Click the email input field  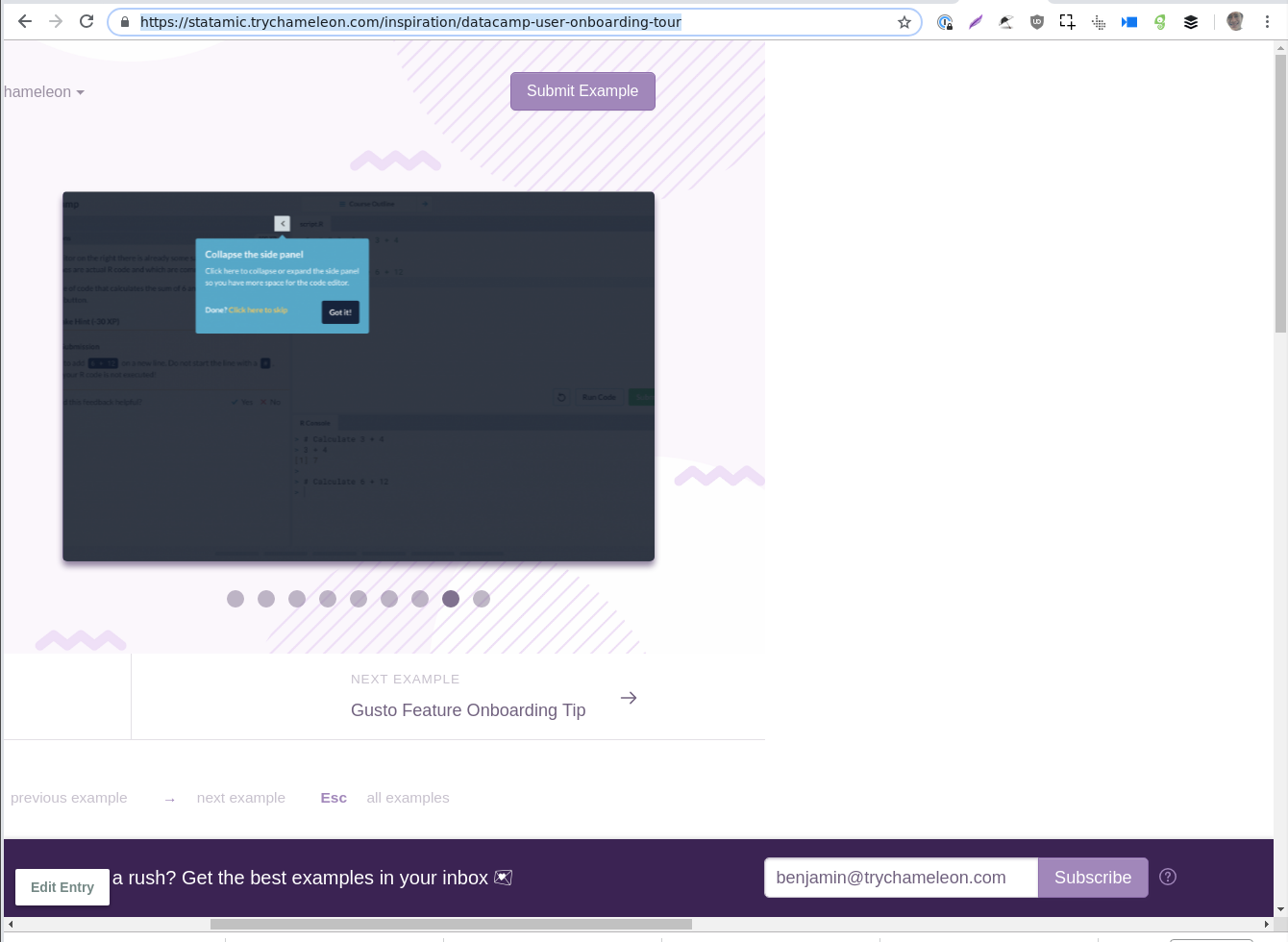[901, 878]
